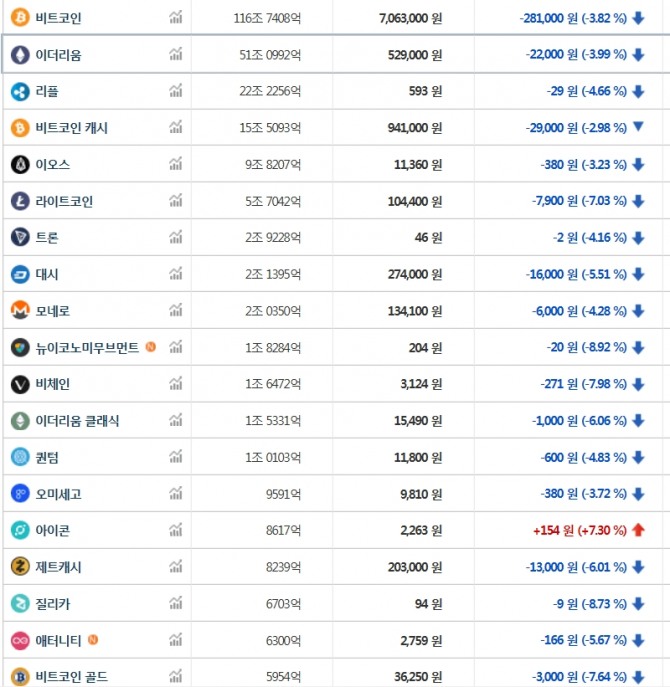Open the chart icon for 퀀텀
Screen dimensions: 670x687
coord(176,457)
